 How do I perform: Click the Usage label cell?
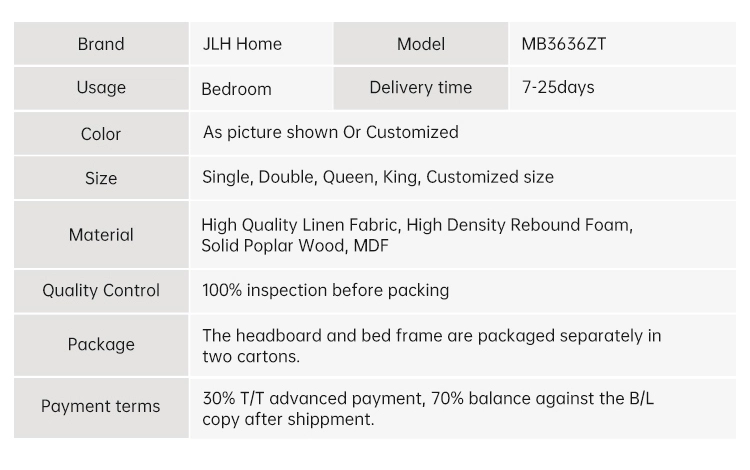101,87
